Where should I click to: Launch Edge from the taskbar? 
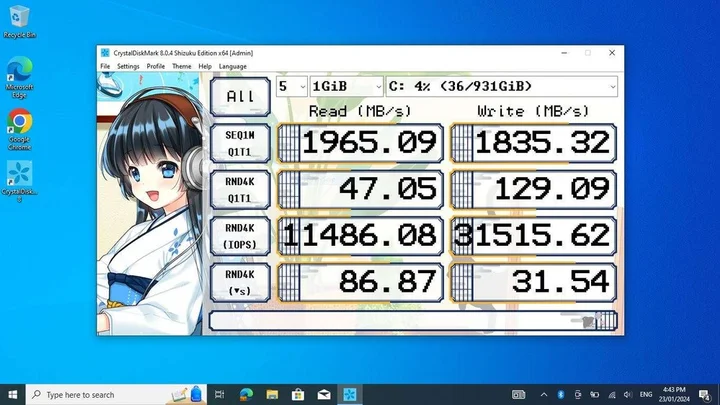point(246,394)
